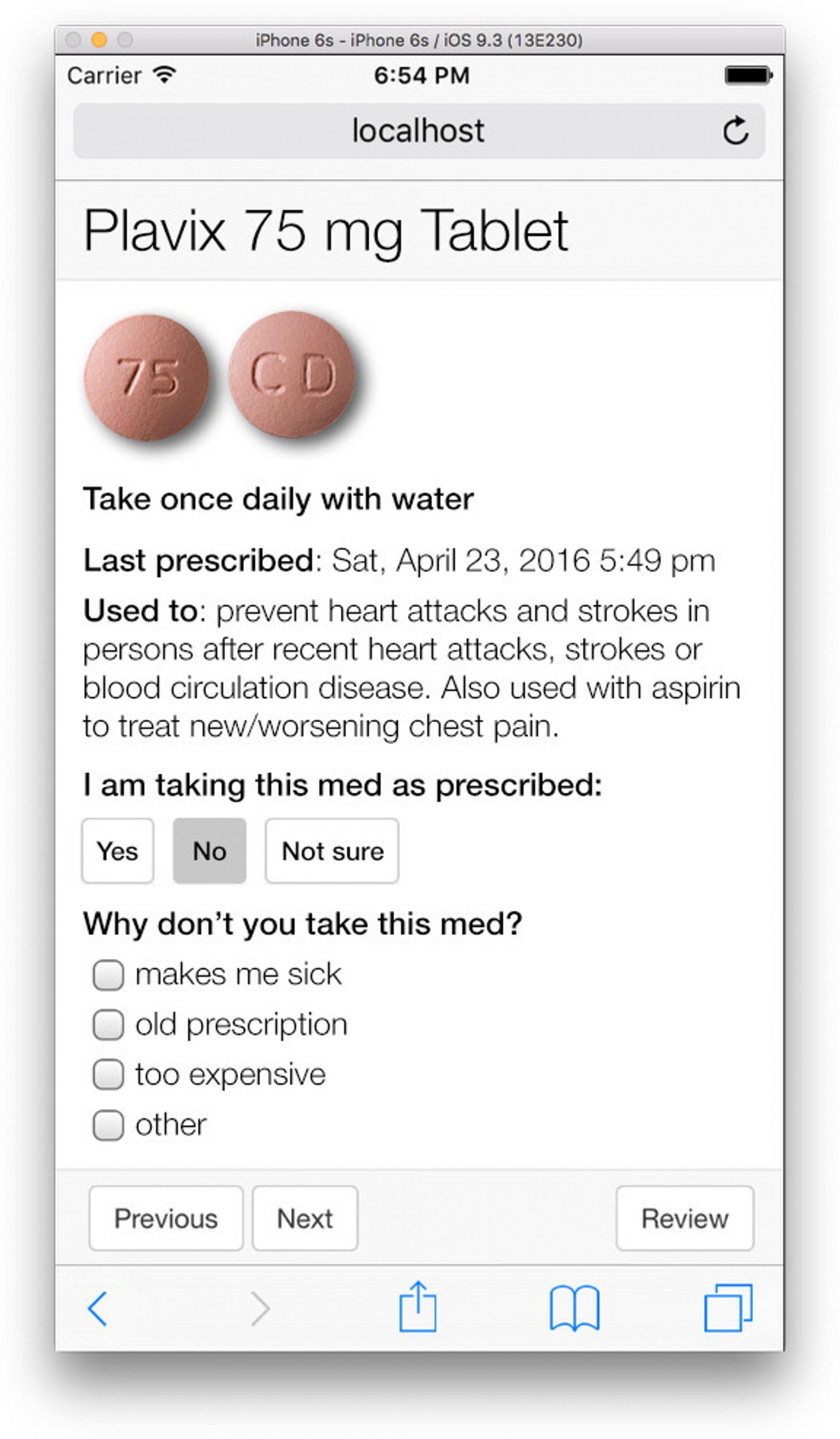Open the Review screen
The width and height of the screenshot is (840, 1439).
(685, 1218)
